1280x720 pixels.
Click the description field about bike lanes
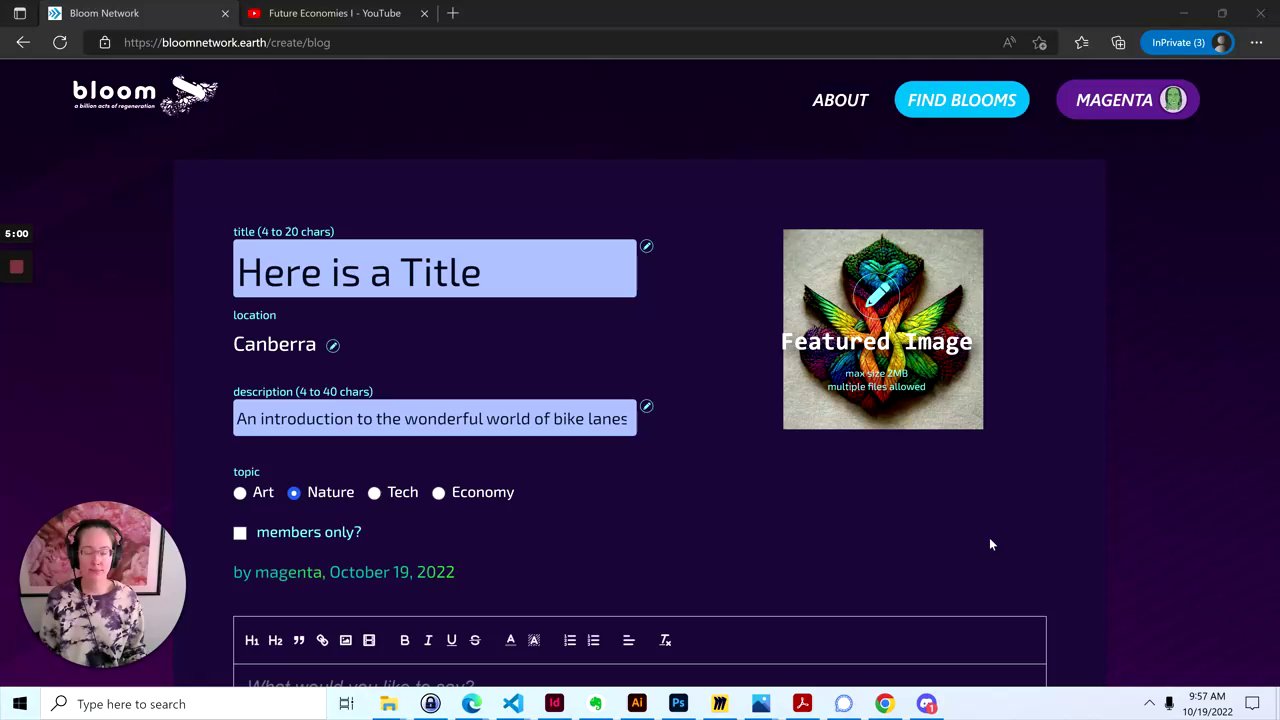point(435,418)
